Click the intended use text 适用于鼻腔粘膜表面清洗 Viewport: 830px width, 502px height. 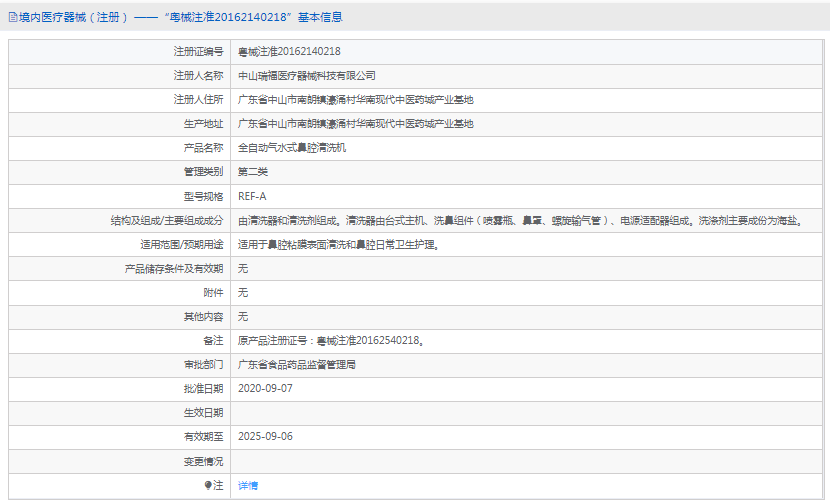[338, 245]
